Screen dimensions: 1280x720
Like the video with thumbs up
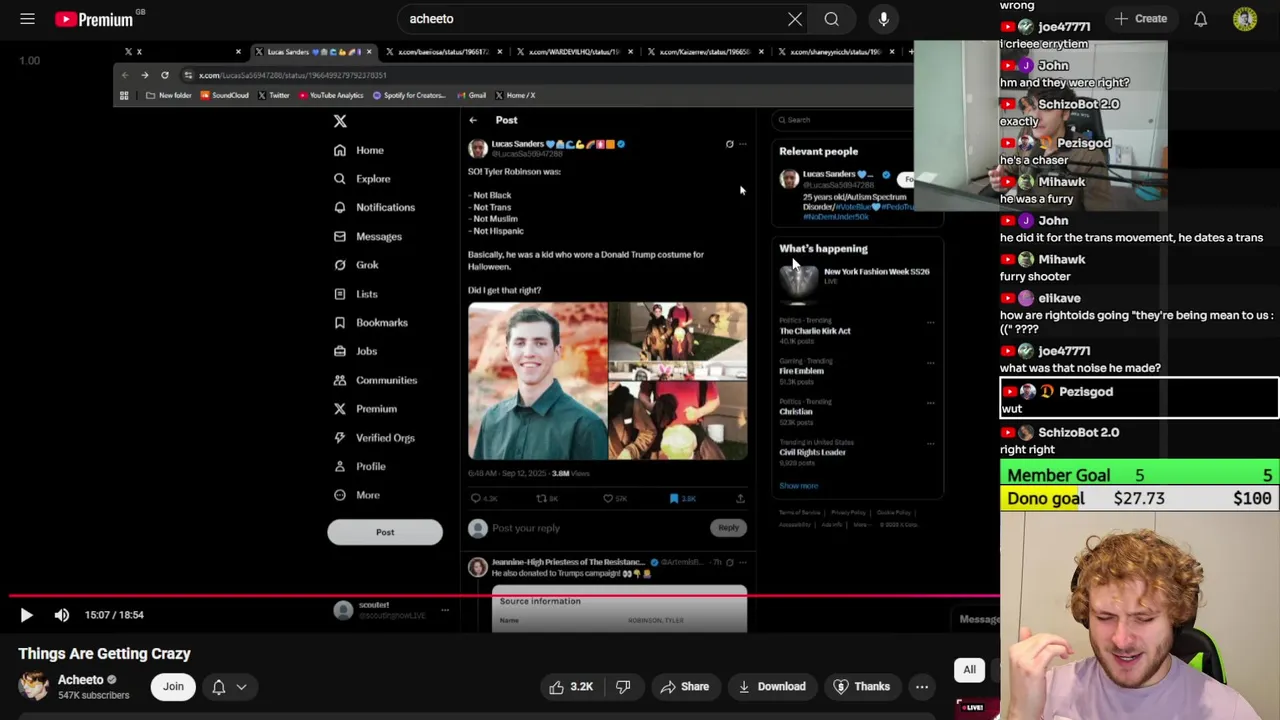pos(571,687)
